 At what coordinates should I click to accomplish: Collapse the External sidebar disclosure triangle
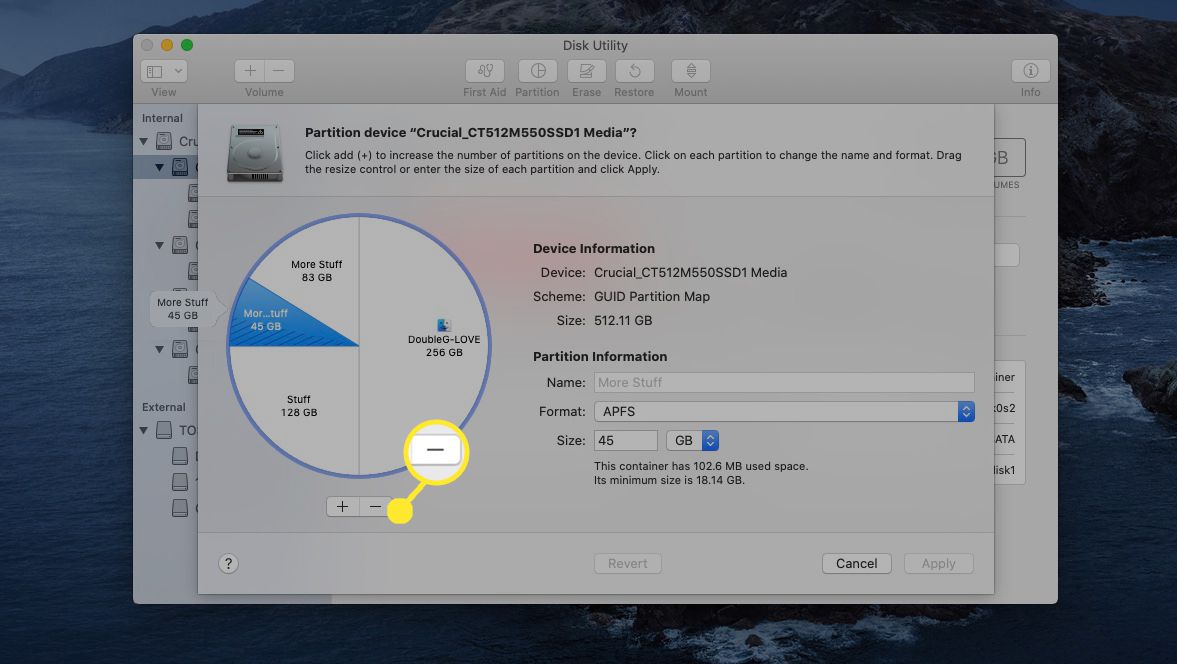tap(145, 431)
